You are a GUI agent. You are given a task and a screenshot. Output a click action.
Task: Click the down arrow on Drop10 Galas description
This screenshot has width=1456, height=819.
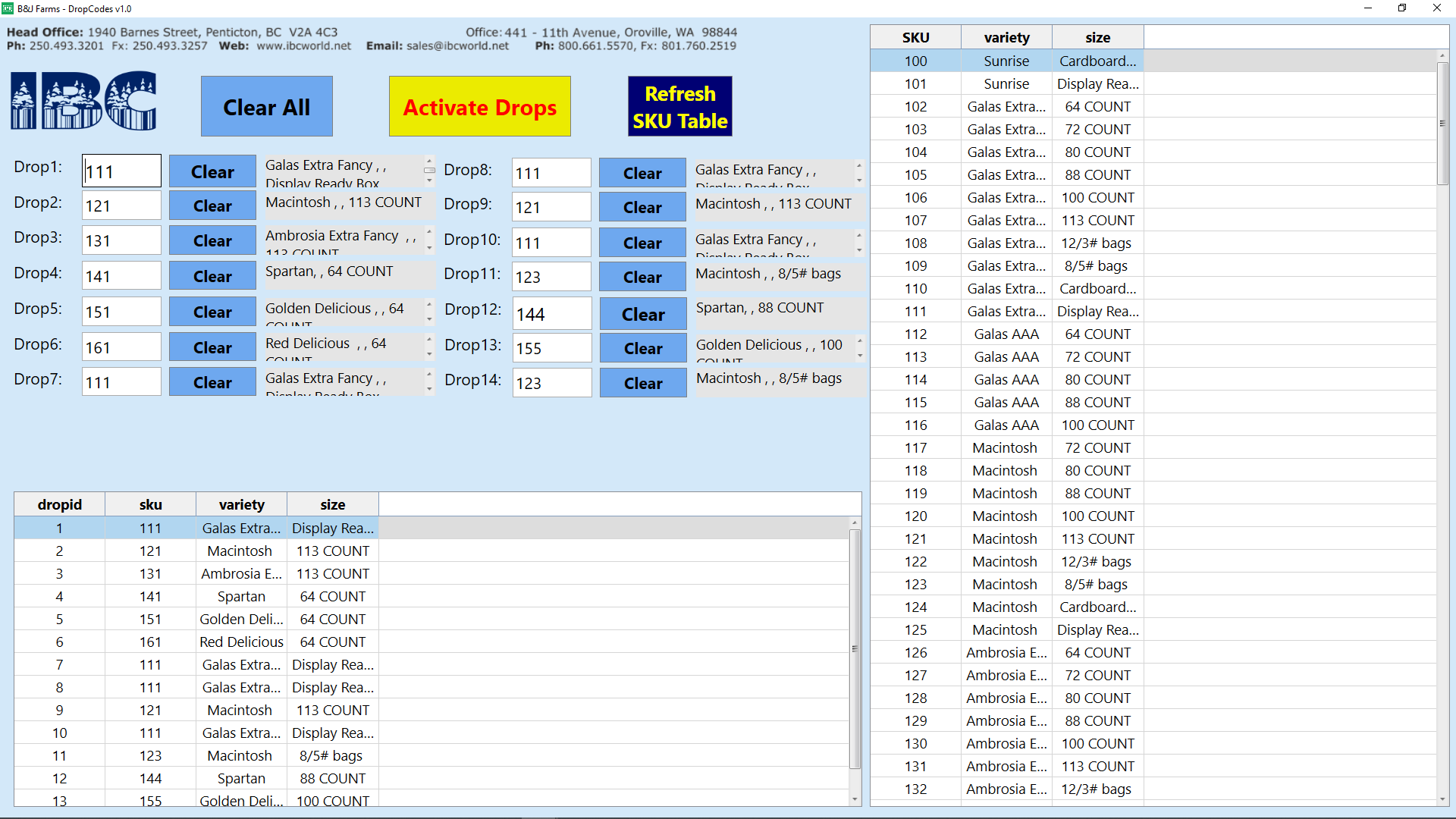pyautogui.click(x=858, y=252)
